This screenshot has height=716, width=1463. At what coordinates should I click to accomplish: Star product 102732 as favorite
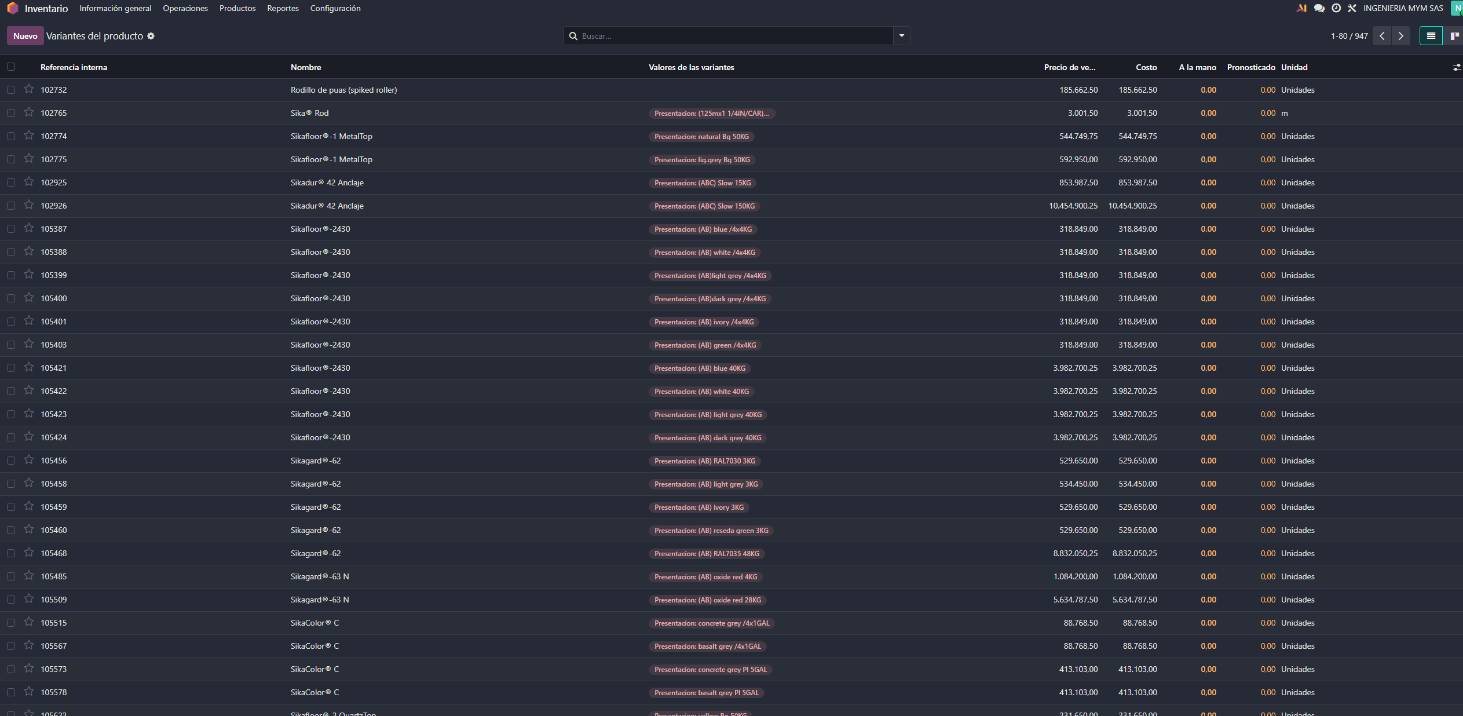[29, 90]
